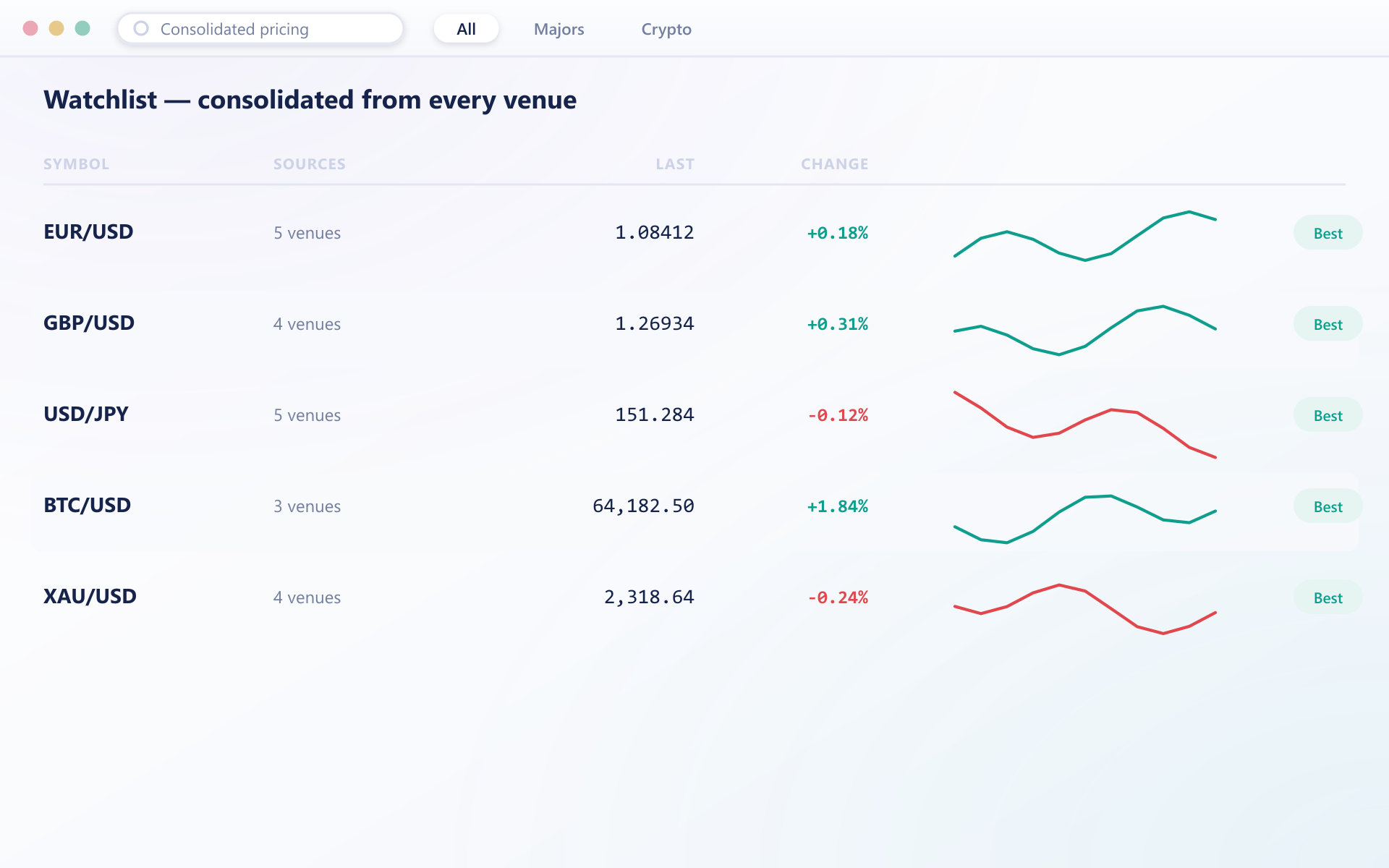Image resolution: width=1389 pixels, height=868 pixels.
Task: Click the +0.31% change value
Action: pos(838,324)
